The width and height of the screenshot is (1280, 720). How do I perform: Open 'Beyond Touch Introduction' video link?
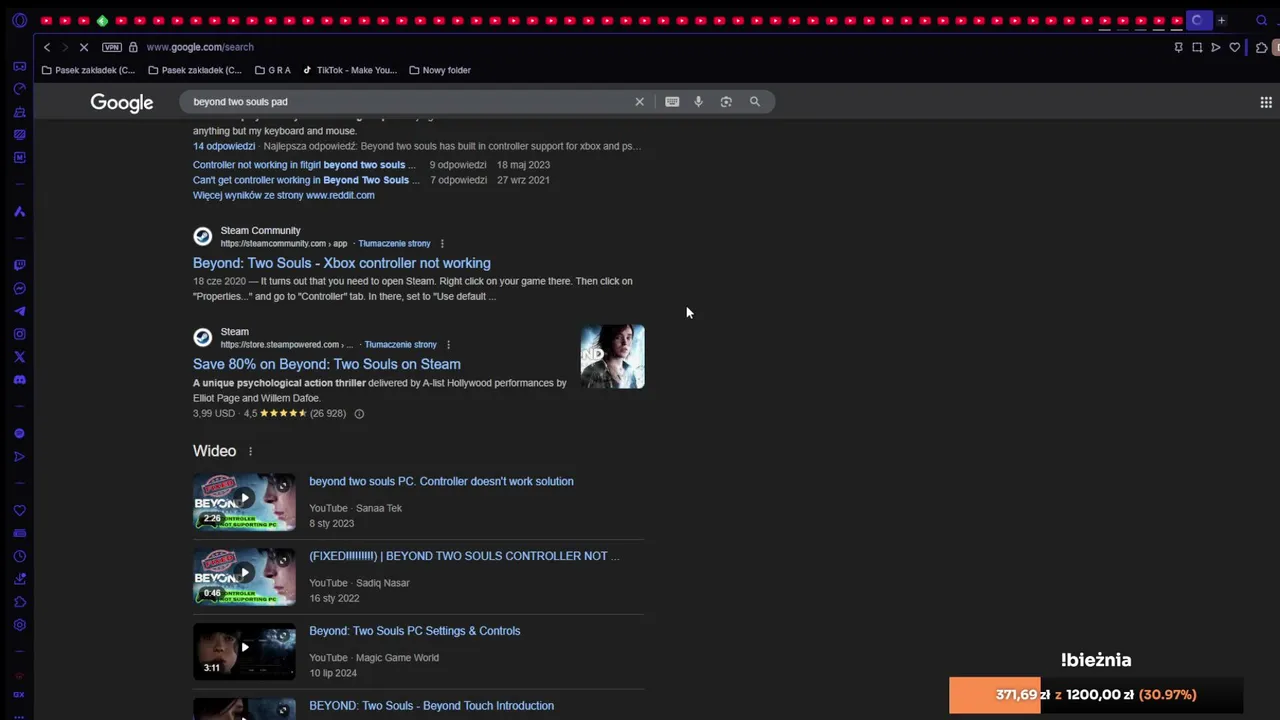431,706
